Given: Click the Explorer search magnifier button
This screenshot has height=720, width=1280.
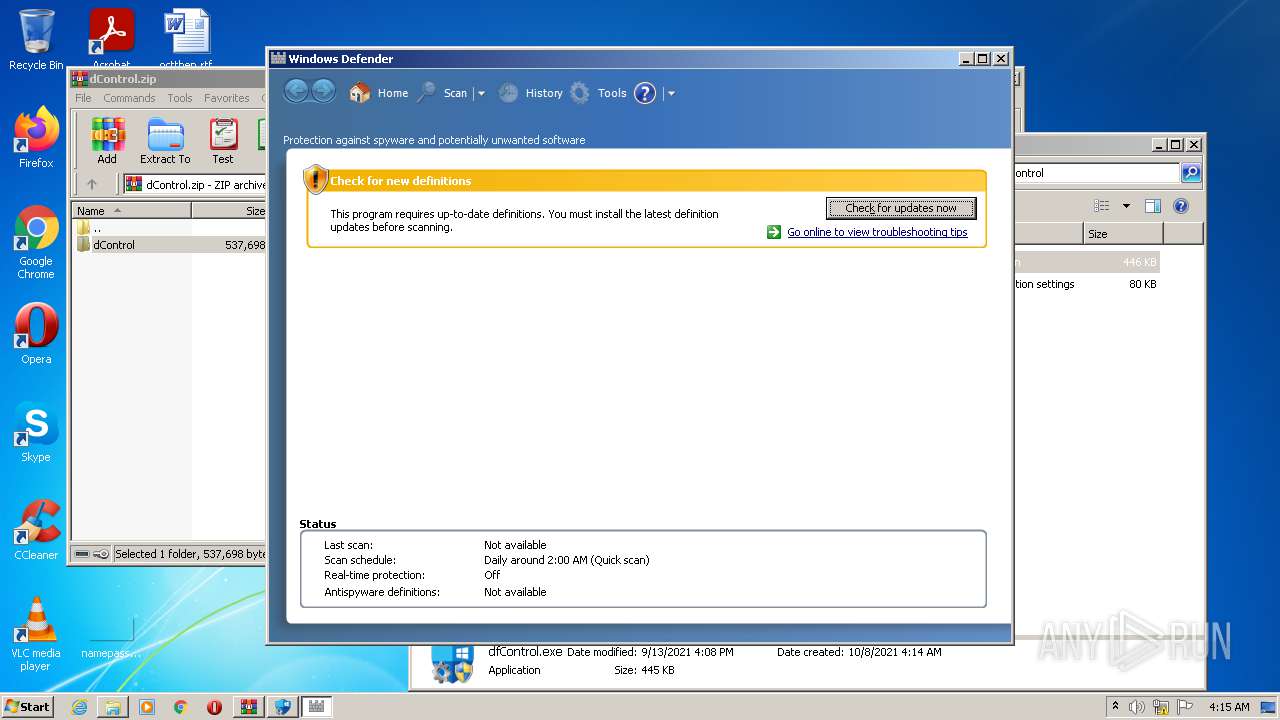Looking at the screenshot, I should pyautogui.click(x=1191, y=173).
